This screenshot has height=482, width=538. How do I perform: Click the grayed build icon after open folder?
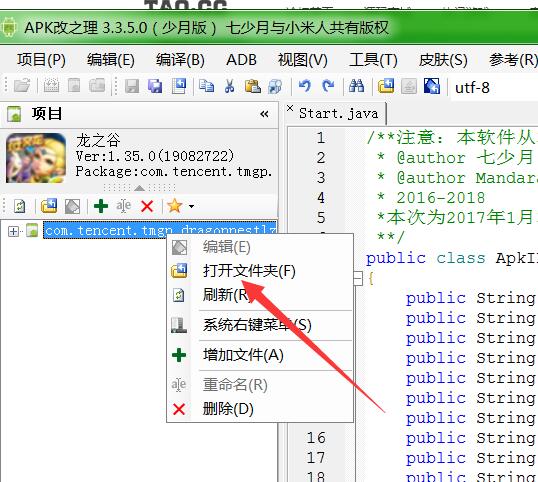tap(51, 86)
